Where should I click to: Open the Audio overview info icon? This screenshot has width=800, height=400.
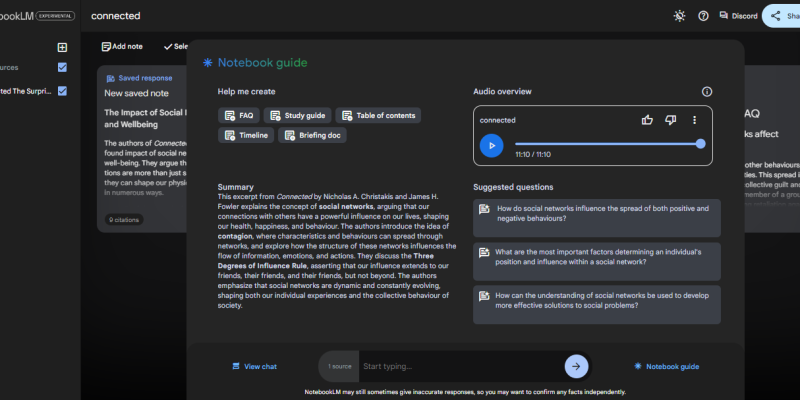coord(707,92)
